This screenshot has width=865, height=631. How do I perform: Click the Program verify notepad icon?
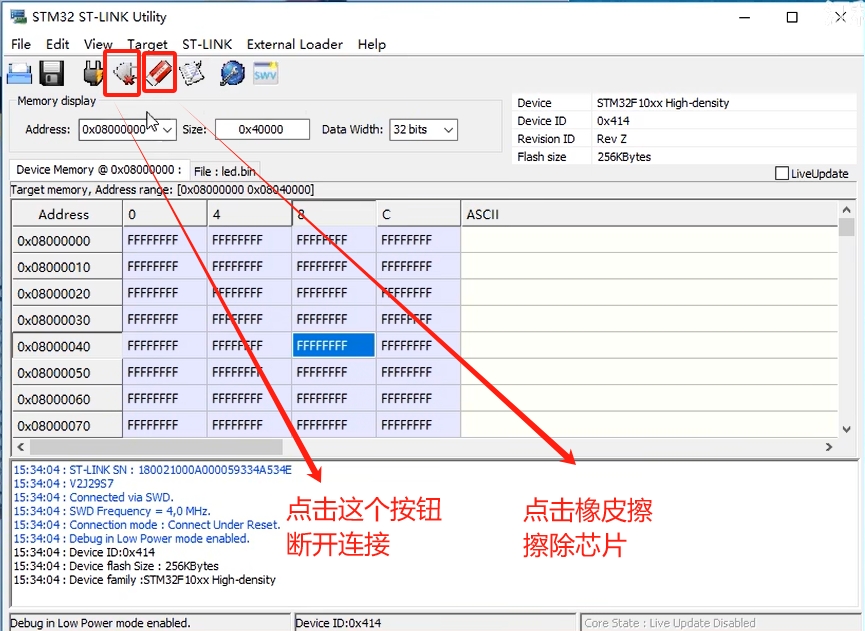pos(192,73)
